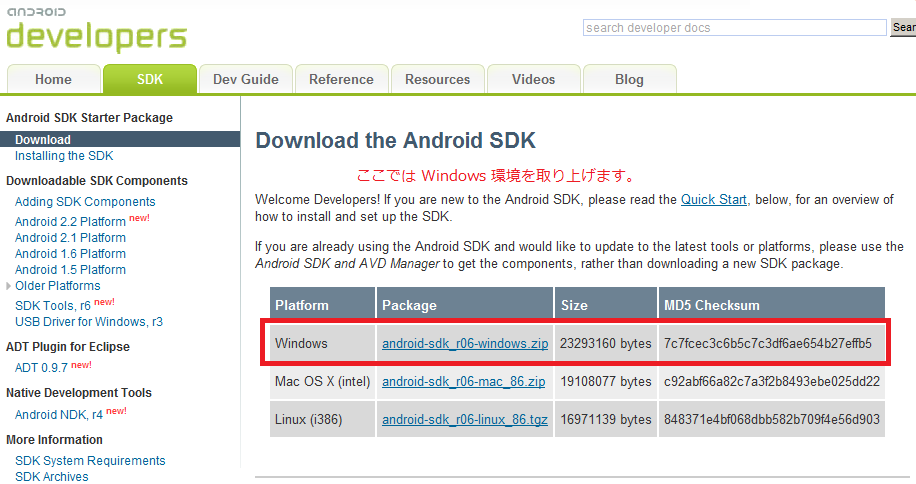The image size is (916, 484).
Task: Click the Mac OS X (intel) cell
Action: click(322, 382)
